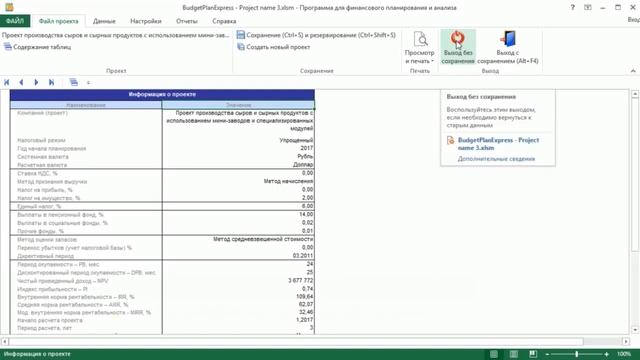Click the vertical scrollbar down arrow
The height and width of the screenshot is (360, 640).
[x=635, y=329]
